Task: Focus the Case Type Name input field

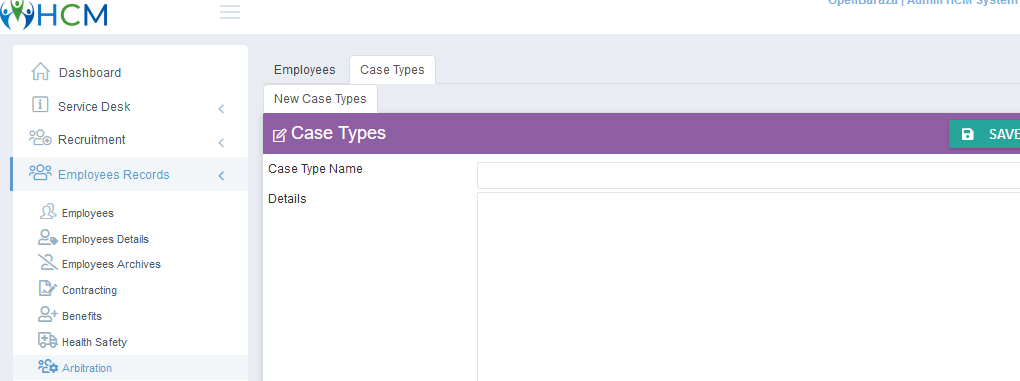Action: pos(748,176)
